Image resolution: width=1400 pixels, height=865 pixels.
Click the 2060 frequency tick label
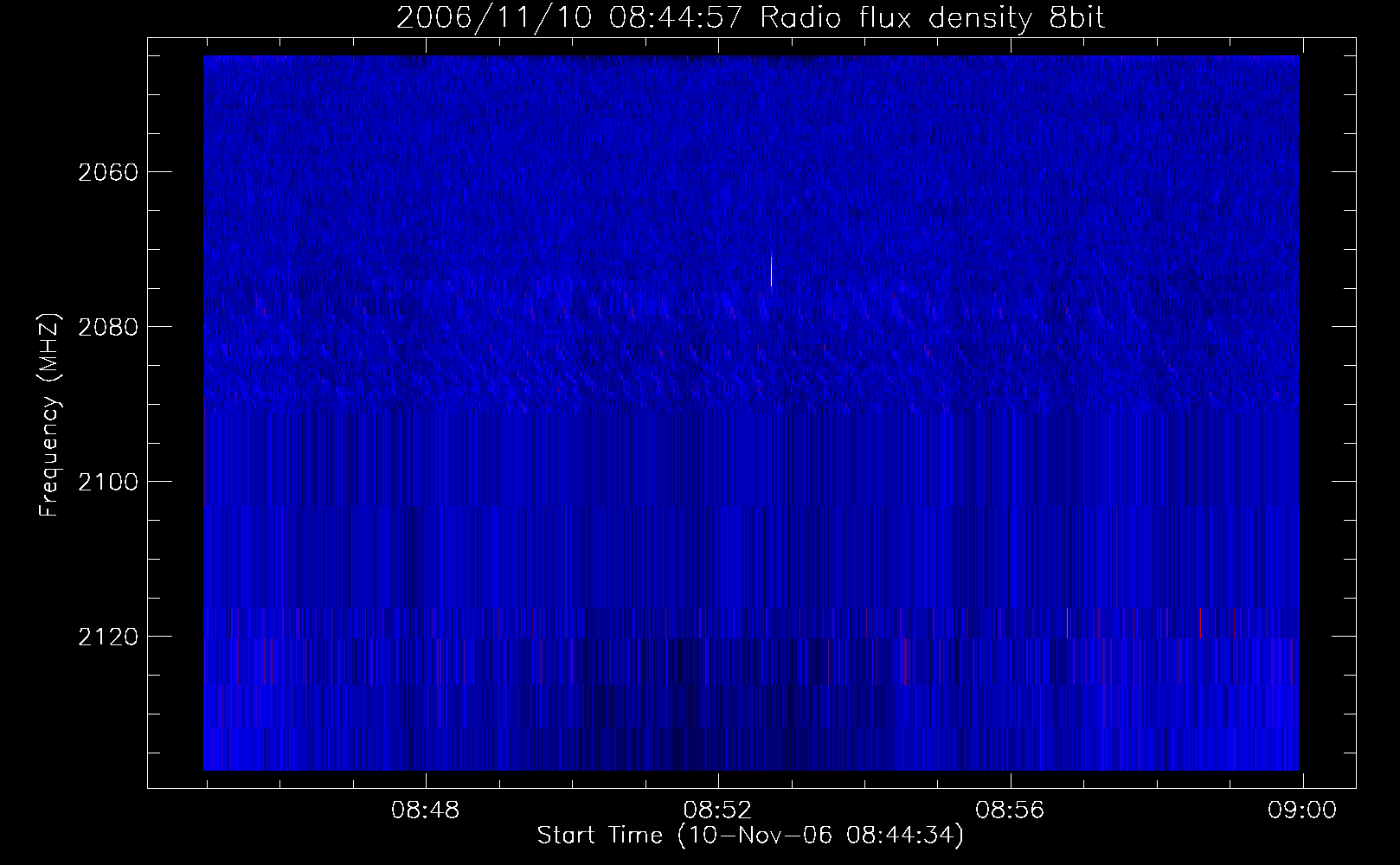pyautogui.click(x=108, y=172)
